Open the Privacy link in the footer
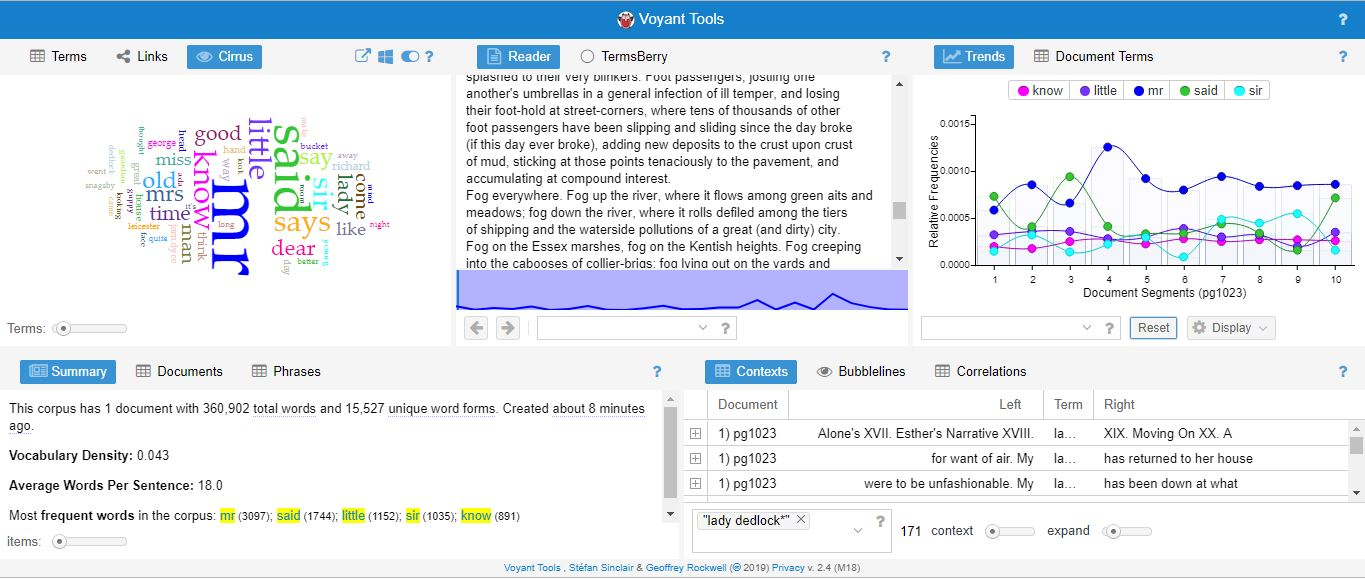1365x579 pixels. (789, 568)
